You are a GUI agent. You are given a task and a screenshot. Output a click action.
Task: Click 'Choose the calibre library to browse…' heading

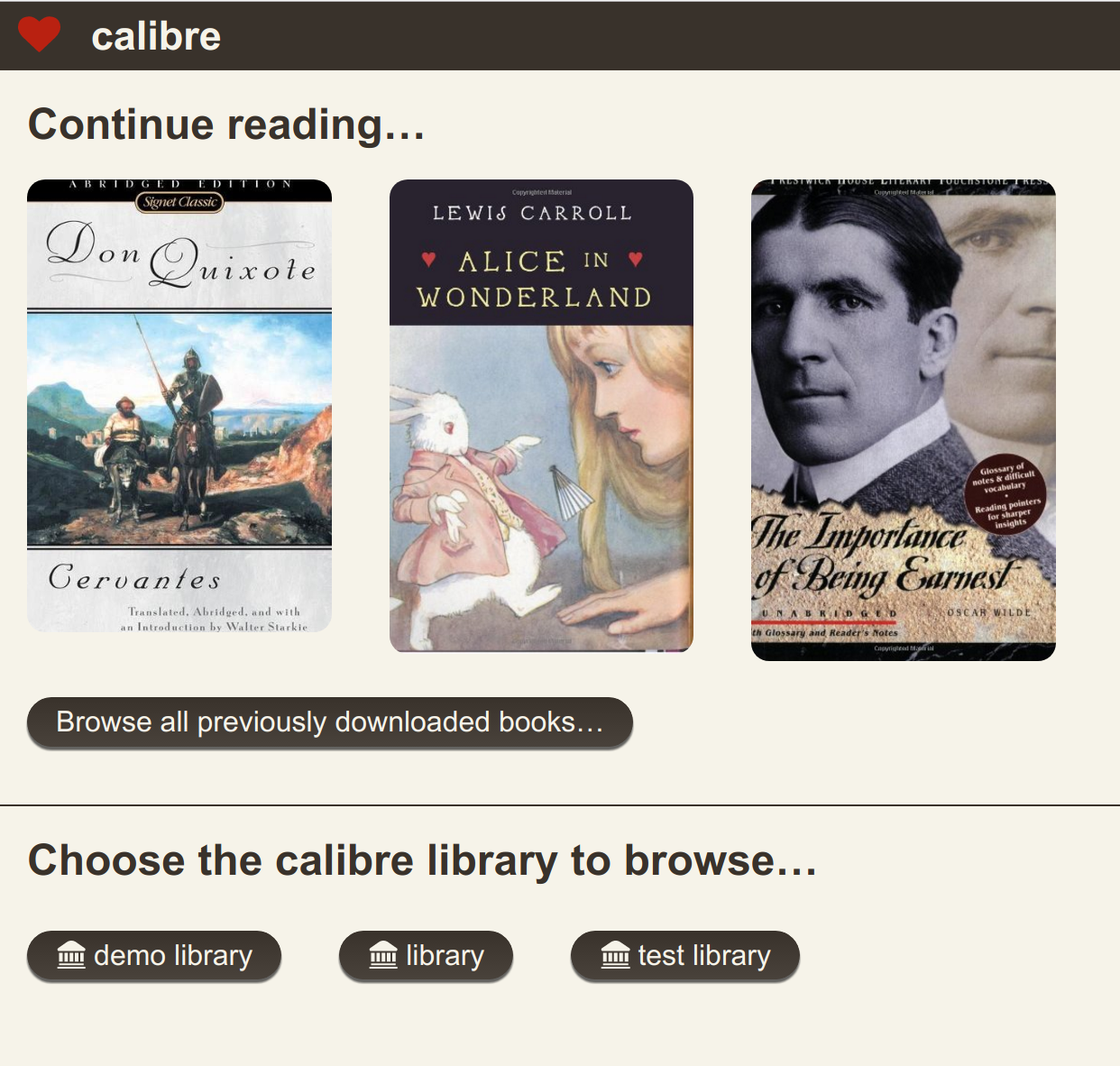[x=422, y=860]
